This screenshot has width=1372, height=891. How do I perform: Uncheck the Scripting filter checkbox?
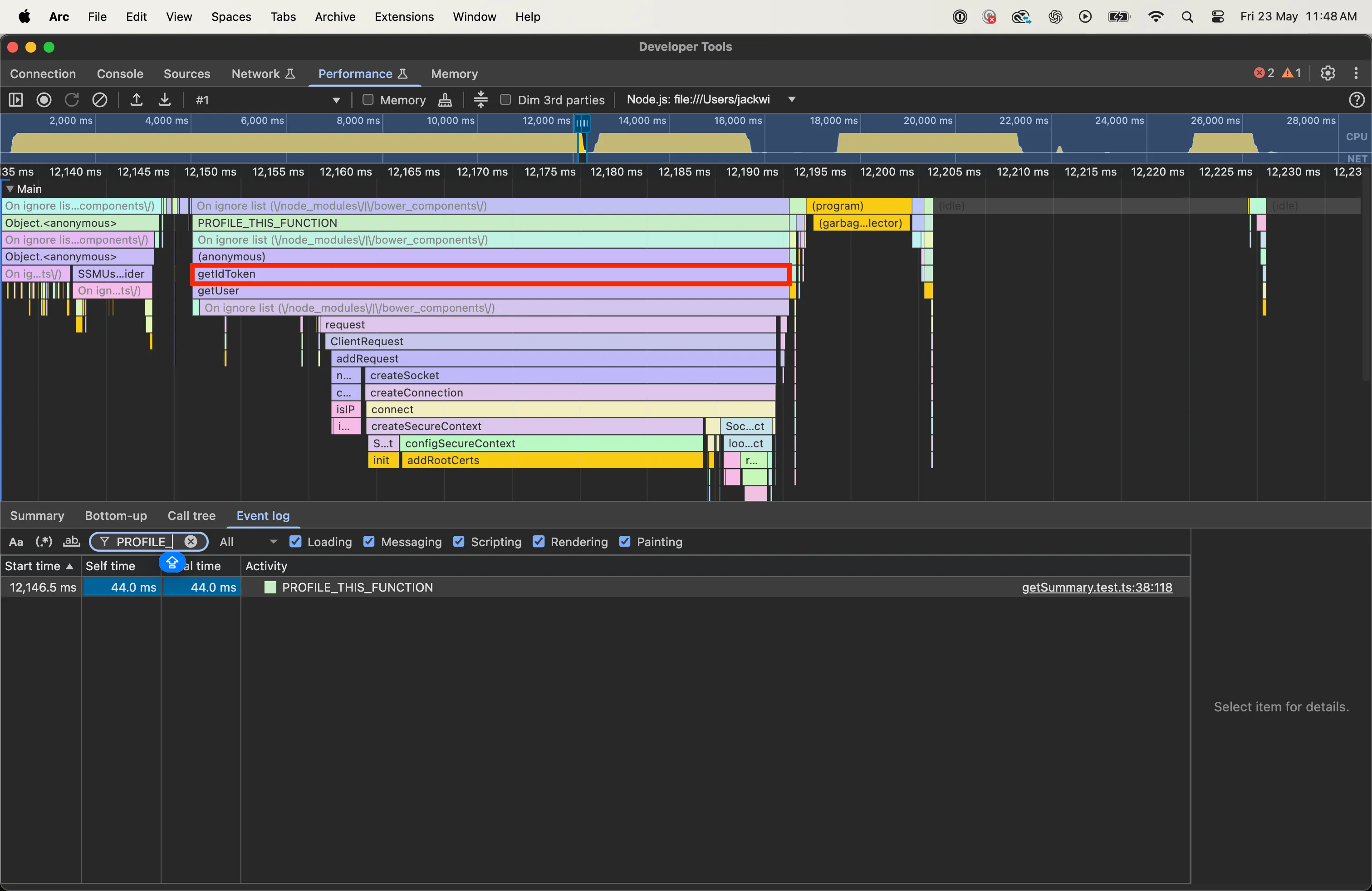coord(459,542)
